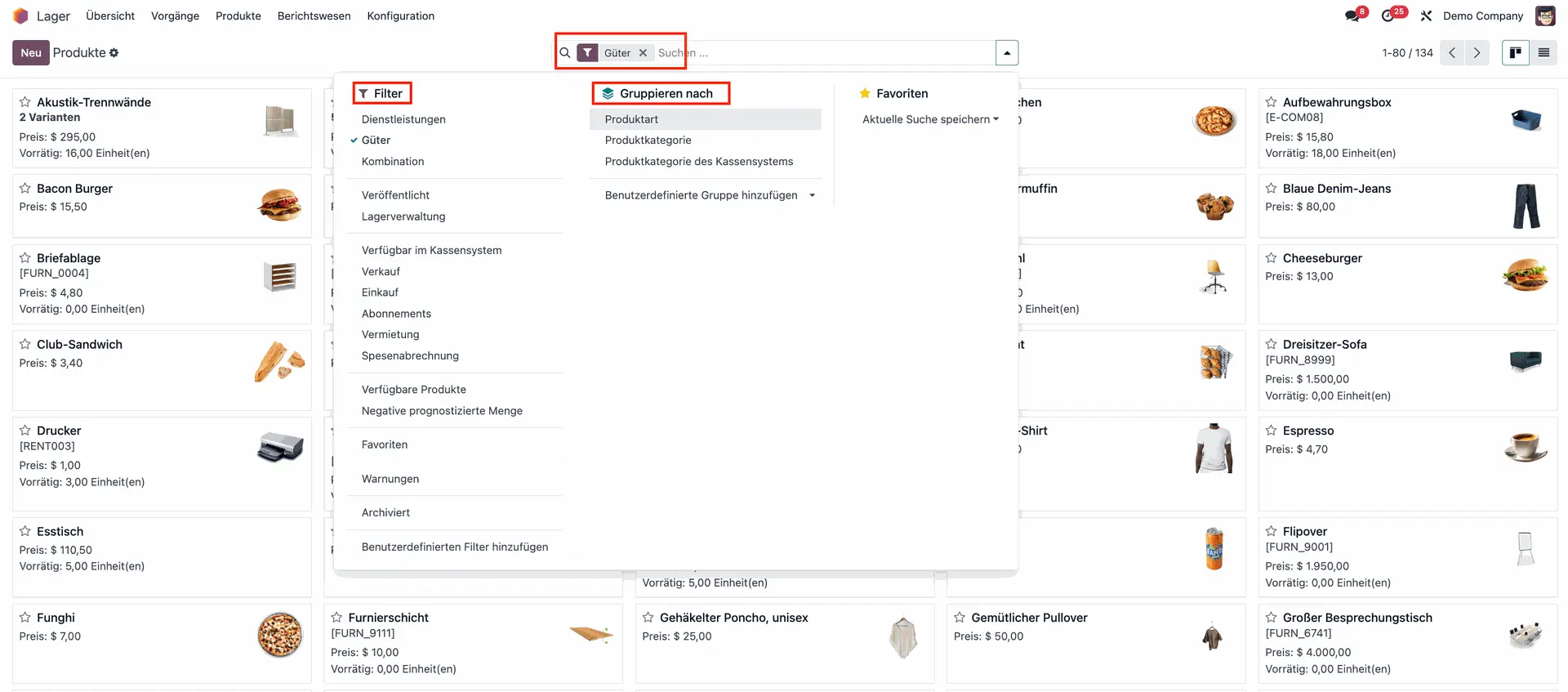This screenshot has width=1568, height=692.
Task: Click the search magnifier icon
Action: 565,53
